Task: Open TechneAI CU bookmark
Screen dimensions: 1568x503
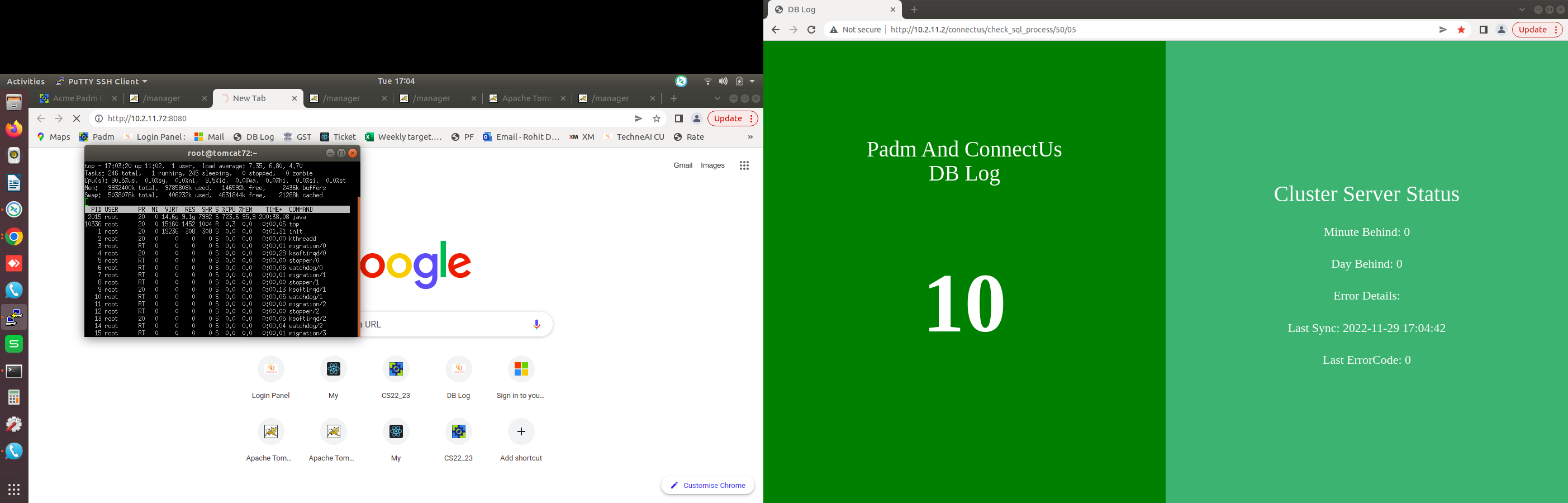Action: tap(634, 137)
